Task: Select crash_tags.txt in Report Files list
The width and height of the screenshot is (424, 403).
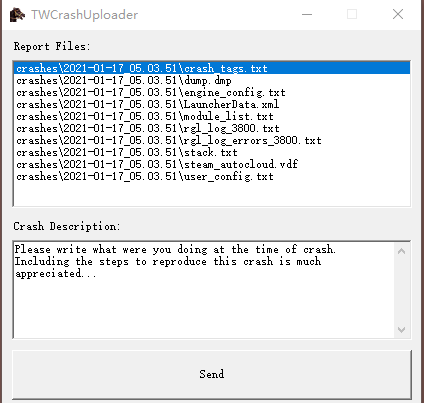Action: coord(212,68)
